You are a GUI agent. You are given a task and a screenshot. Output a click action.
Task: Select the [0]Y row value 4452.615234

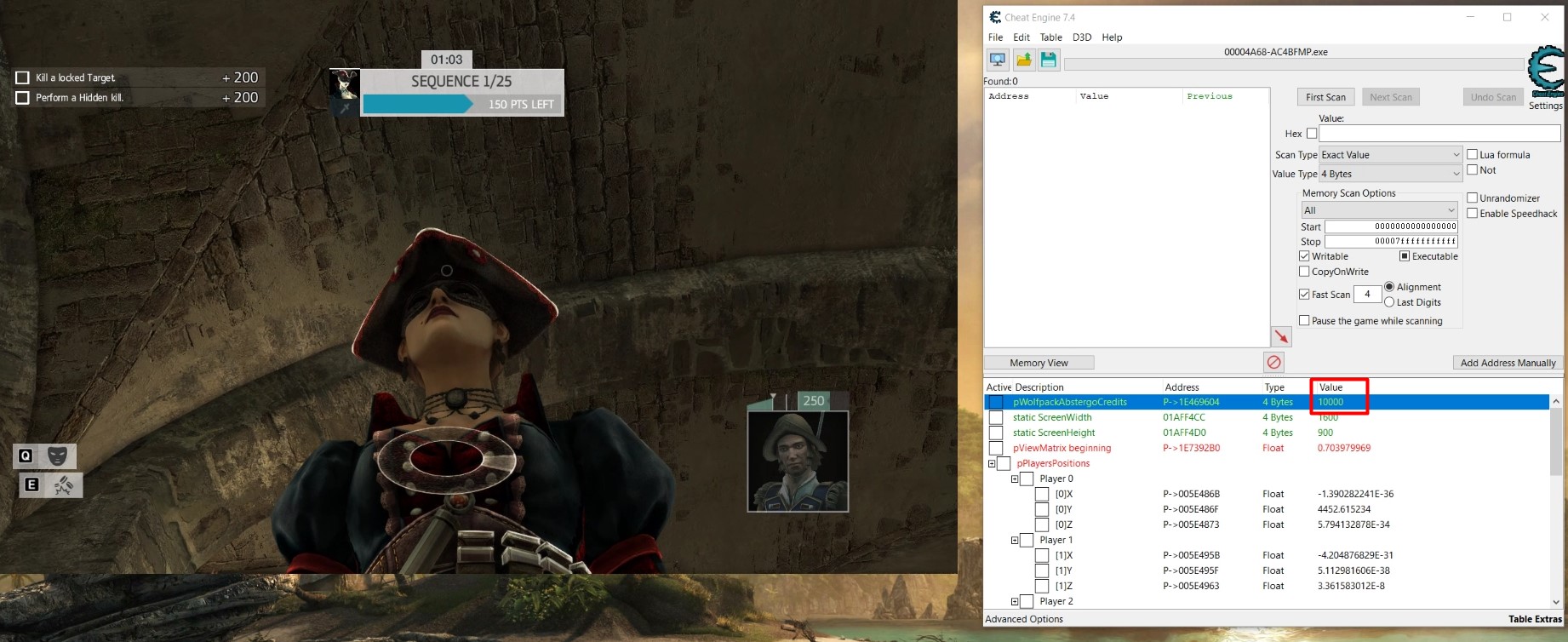pyautogui.click(x=1344, y=509)
